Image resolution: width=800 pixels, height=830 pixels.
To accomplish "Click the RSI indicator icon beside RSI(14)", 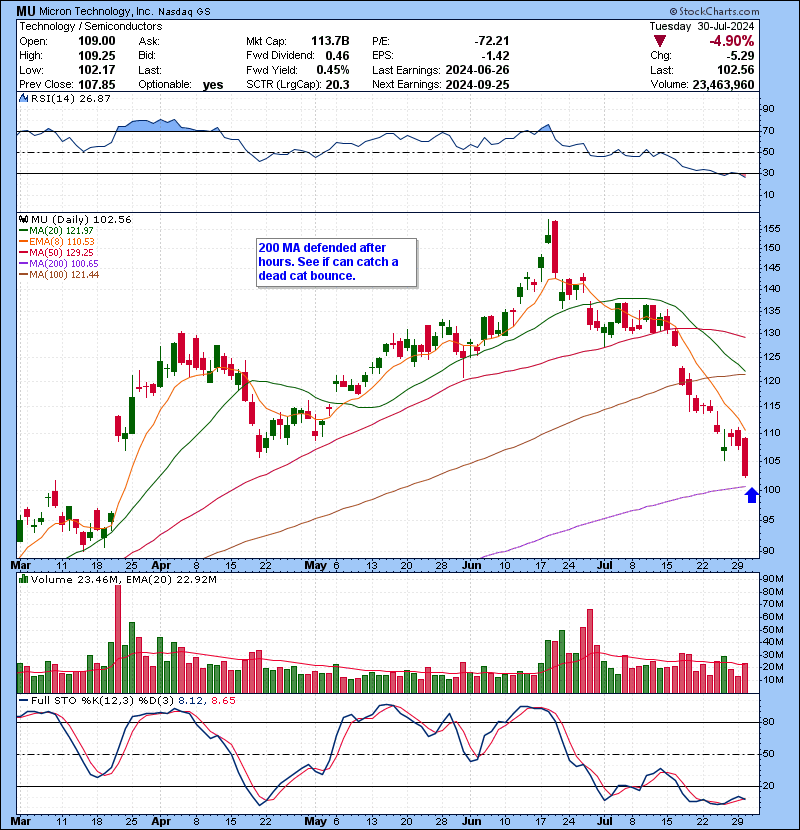I will [23, 98].
